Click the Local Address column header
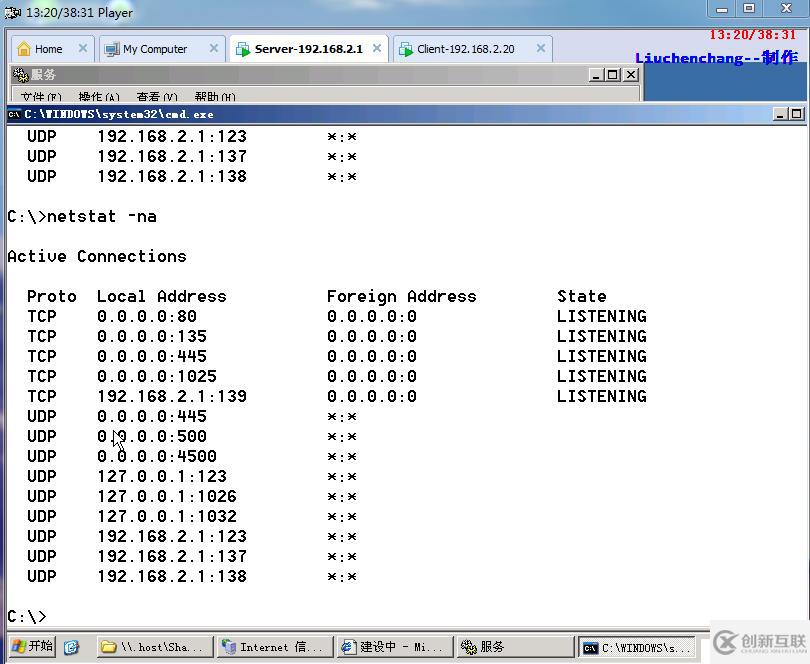 162,296
